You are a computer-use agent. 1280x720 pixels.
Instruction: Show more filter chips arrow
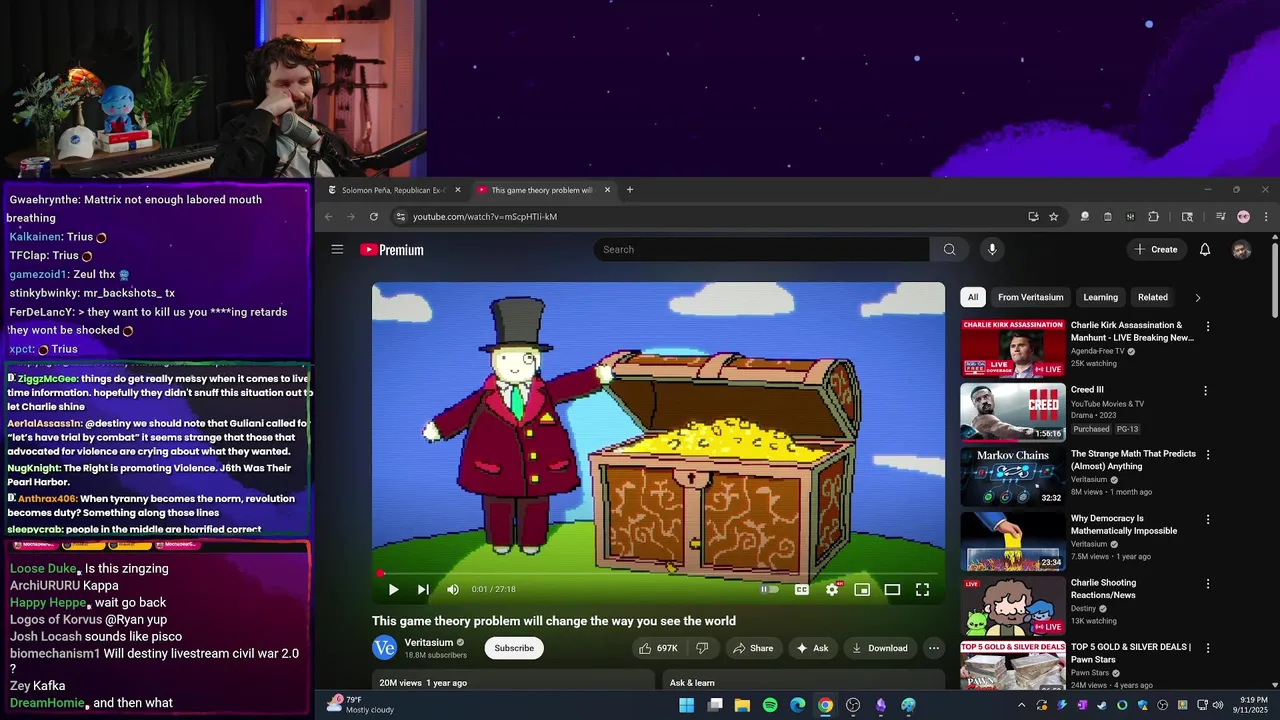point(1197,297)
